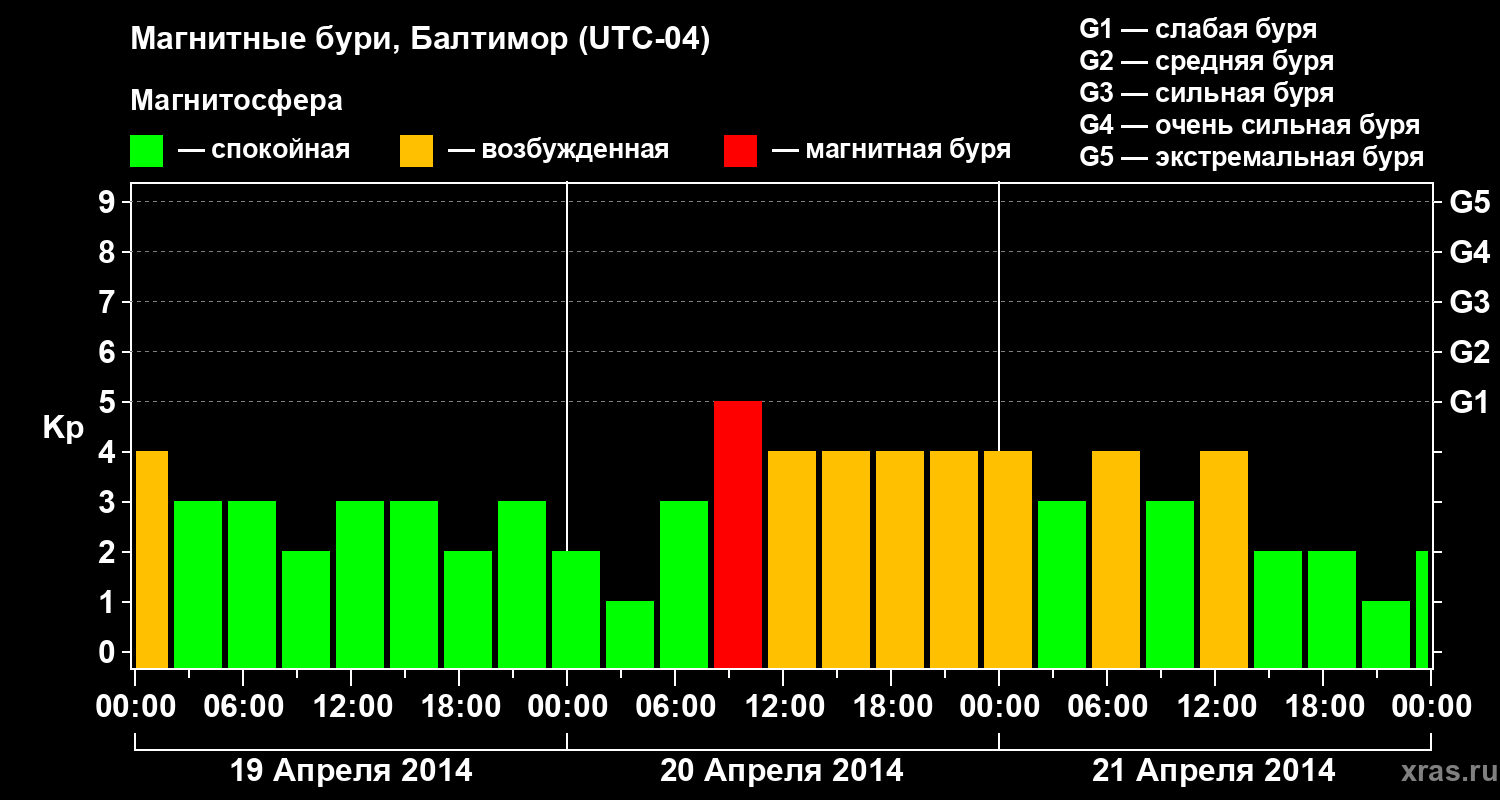Screen dimensions: 1500x800
Task: Click title 'Магнитные бури, Балтимор (UTC-04)'
Action: (x=420, y=40)
